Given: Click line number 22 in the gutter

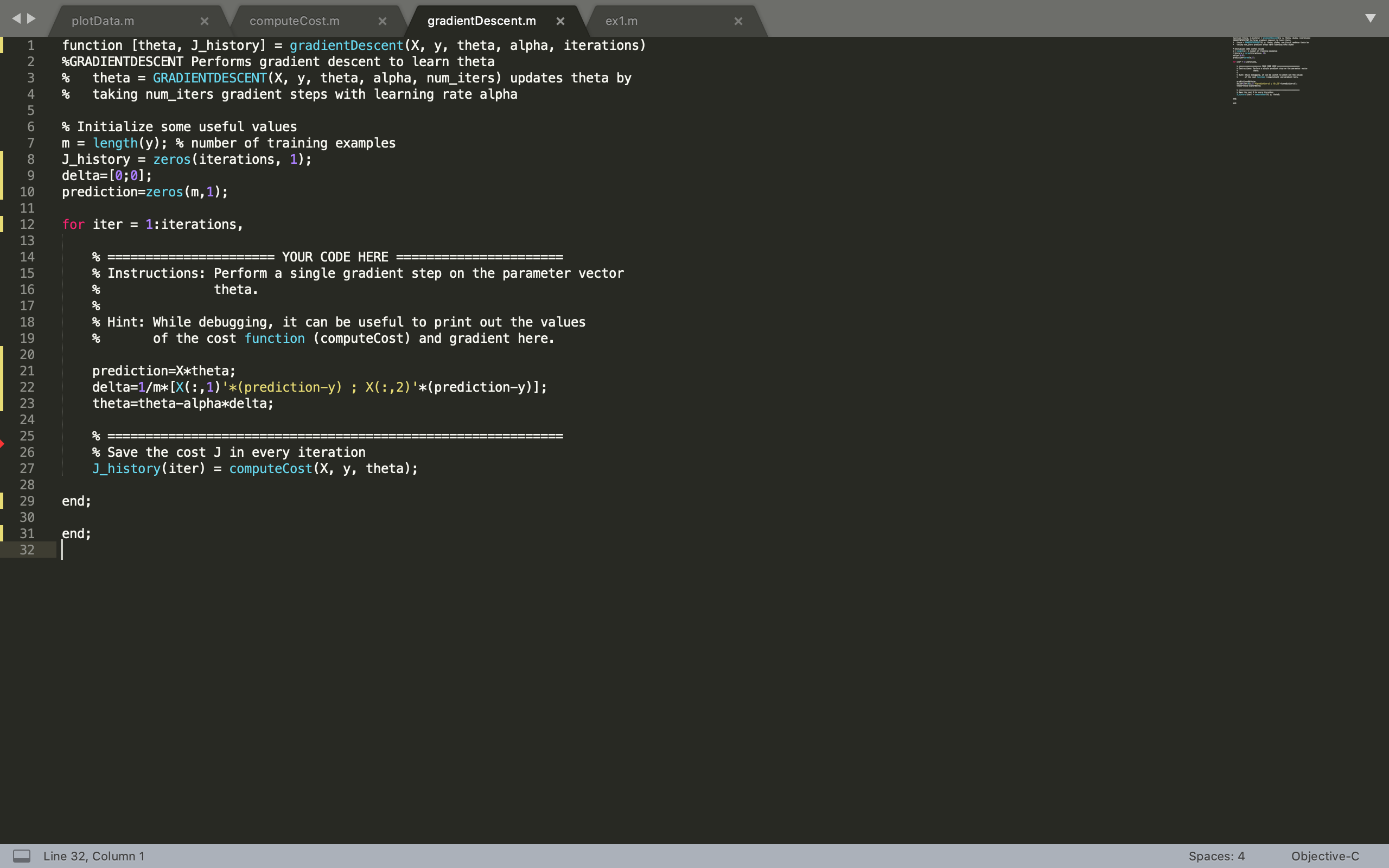Looking at the screenshot, I should point(27,387).
